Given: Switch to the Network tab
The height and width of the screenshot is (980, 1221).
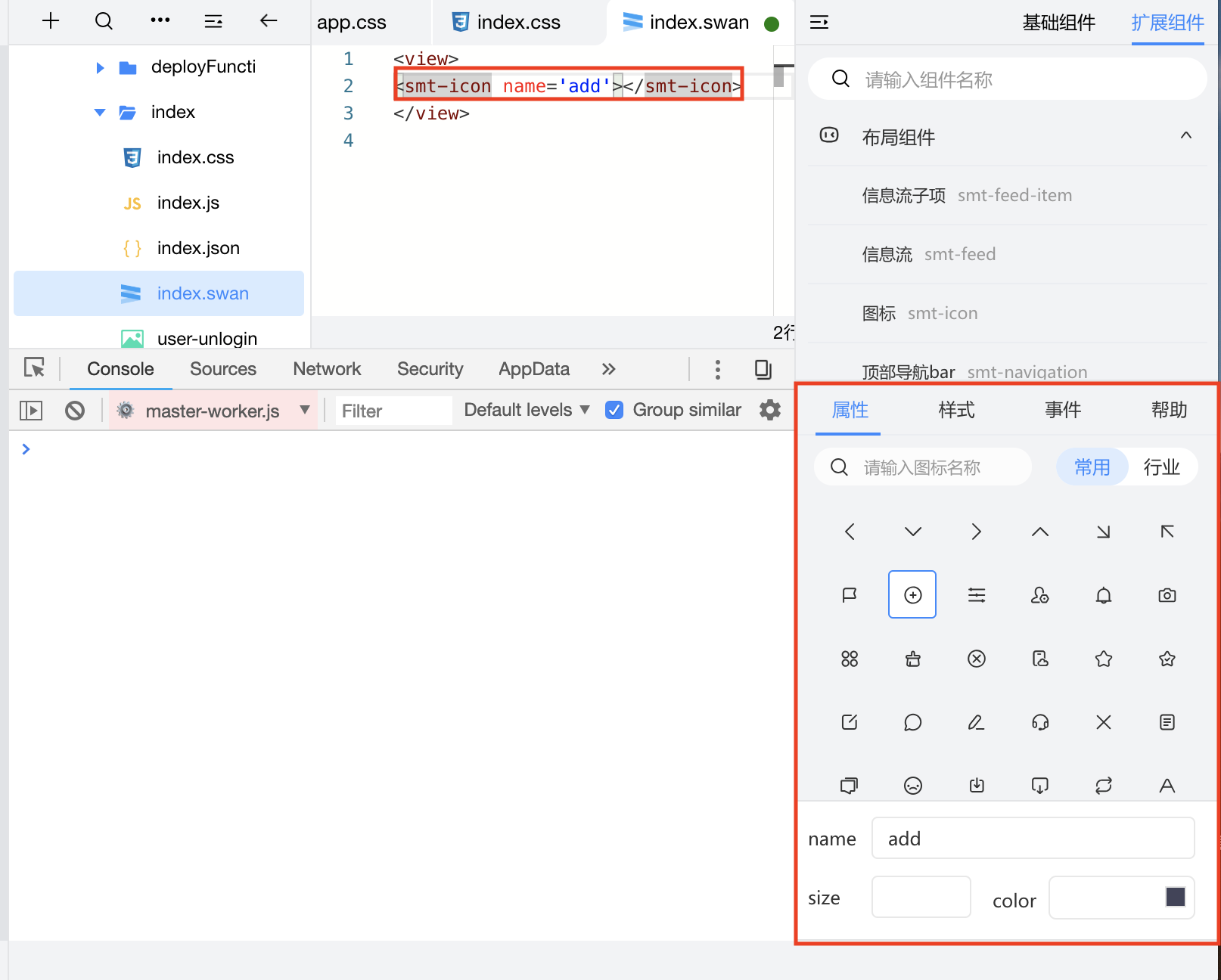Looking at the screenshot, I should (327, 369).
